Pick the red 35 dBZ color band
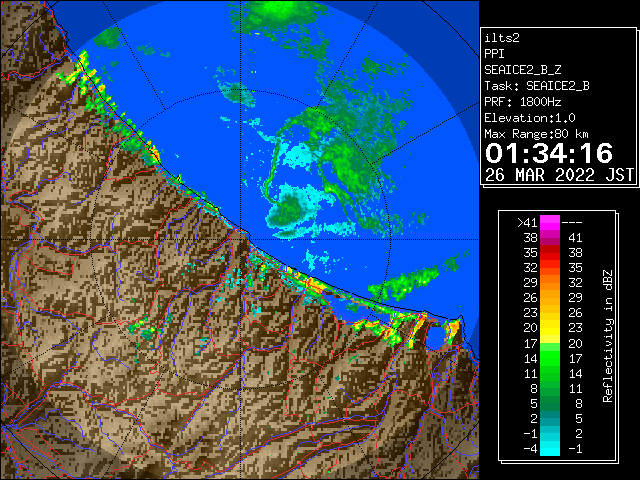Screen dimensions: 640x480 tap(550, 253)
